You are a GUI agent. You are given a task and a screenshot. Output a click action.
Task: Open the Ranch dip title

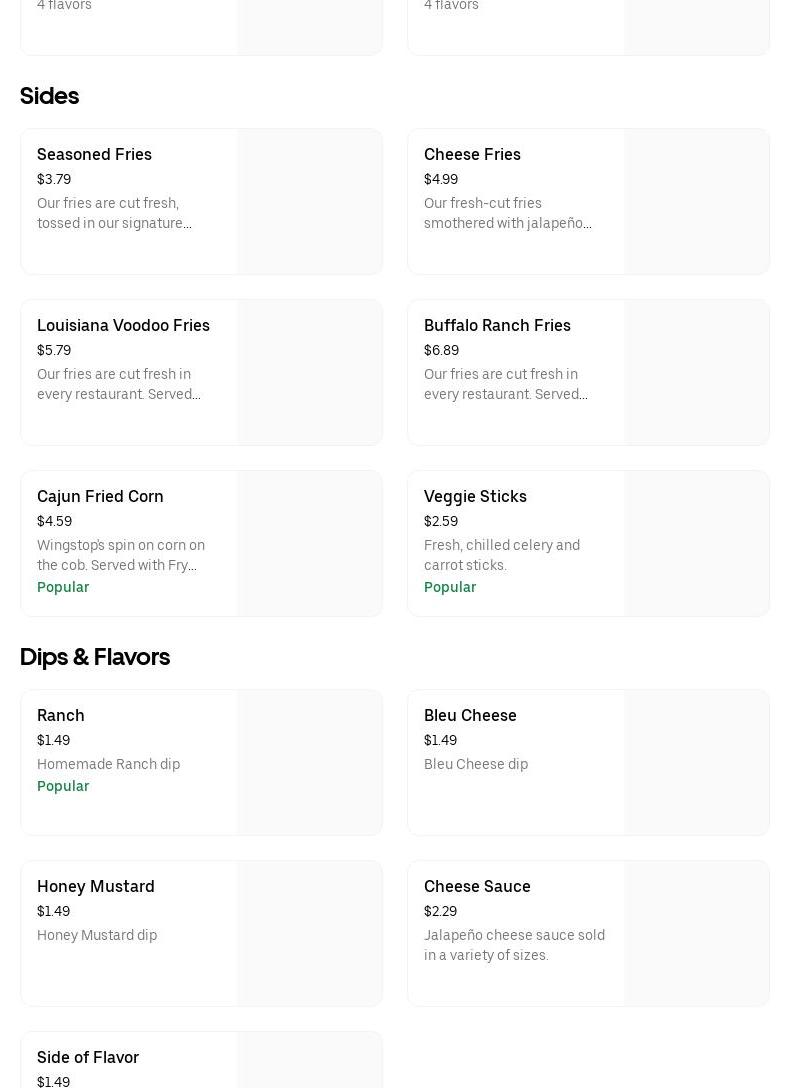(x=61, y=715)
